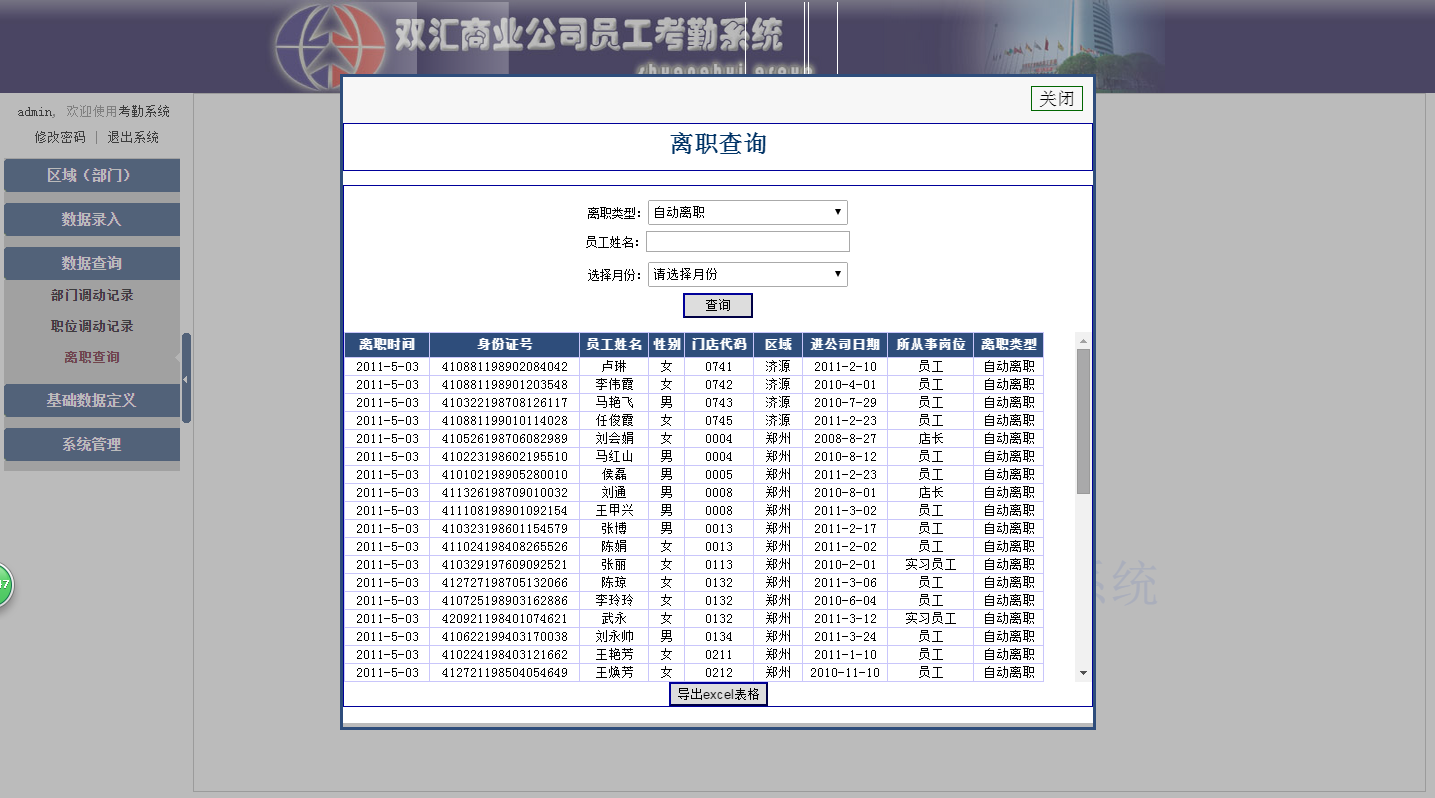Expand the 基础数据定义 menu

(92, 400)
